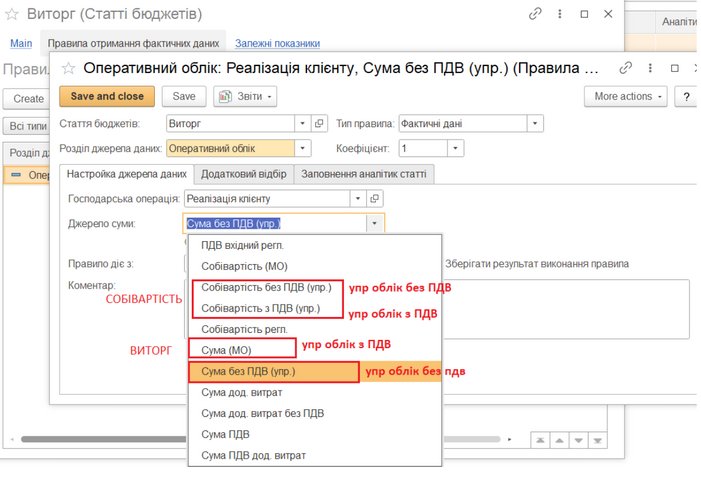Click the Save and close button
Screen dimensions: 701x480
107,97
